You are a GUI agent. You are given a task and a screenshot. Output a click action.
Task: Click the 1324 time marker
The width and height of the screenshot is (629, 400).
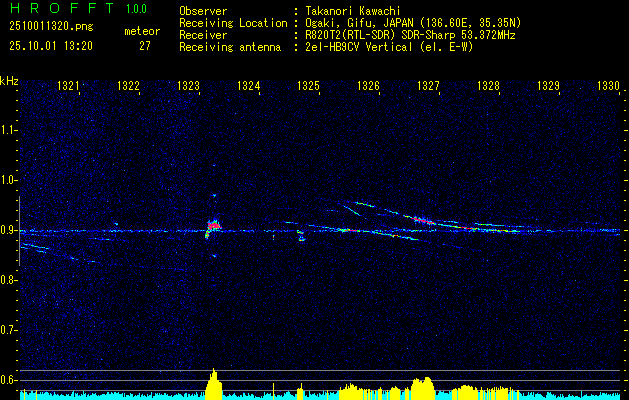tap(248, 86)
